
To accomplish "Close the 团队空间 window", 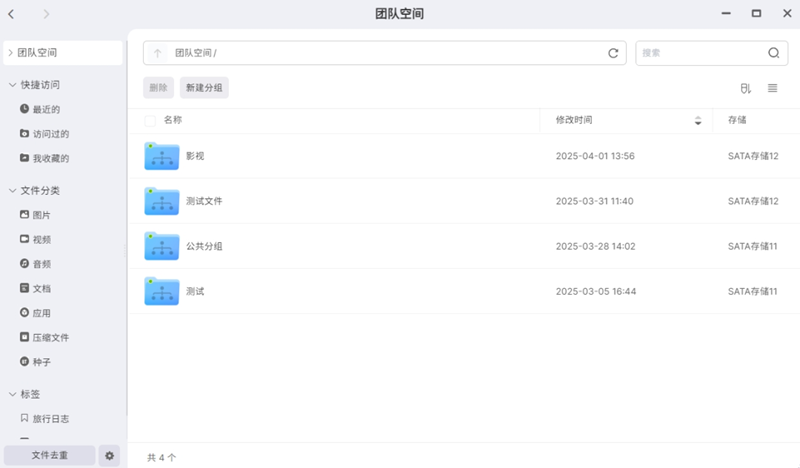I will click(787, 14).
